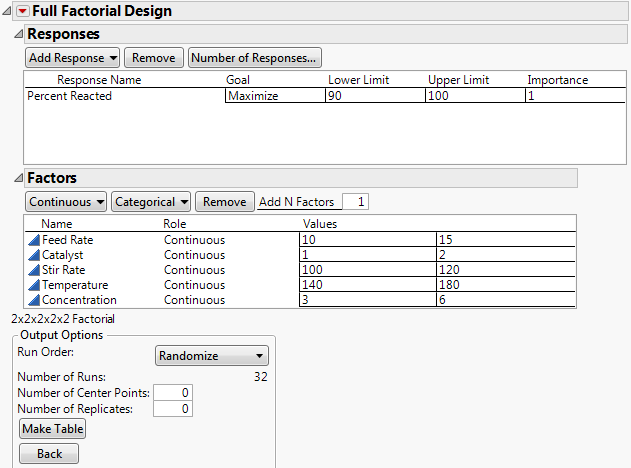Click the blue continuous icon beside Catalyst
The width and height of the screenshot is (631, 468).
tap(33, 255)
